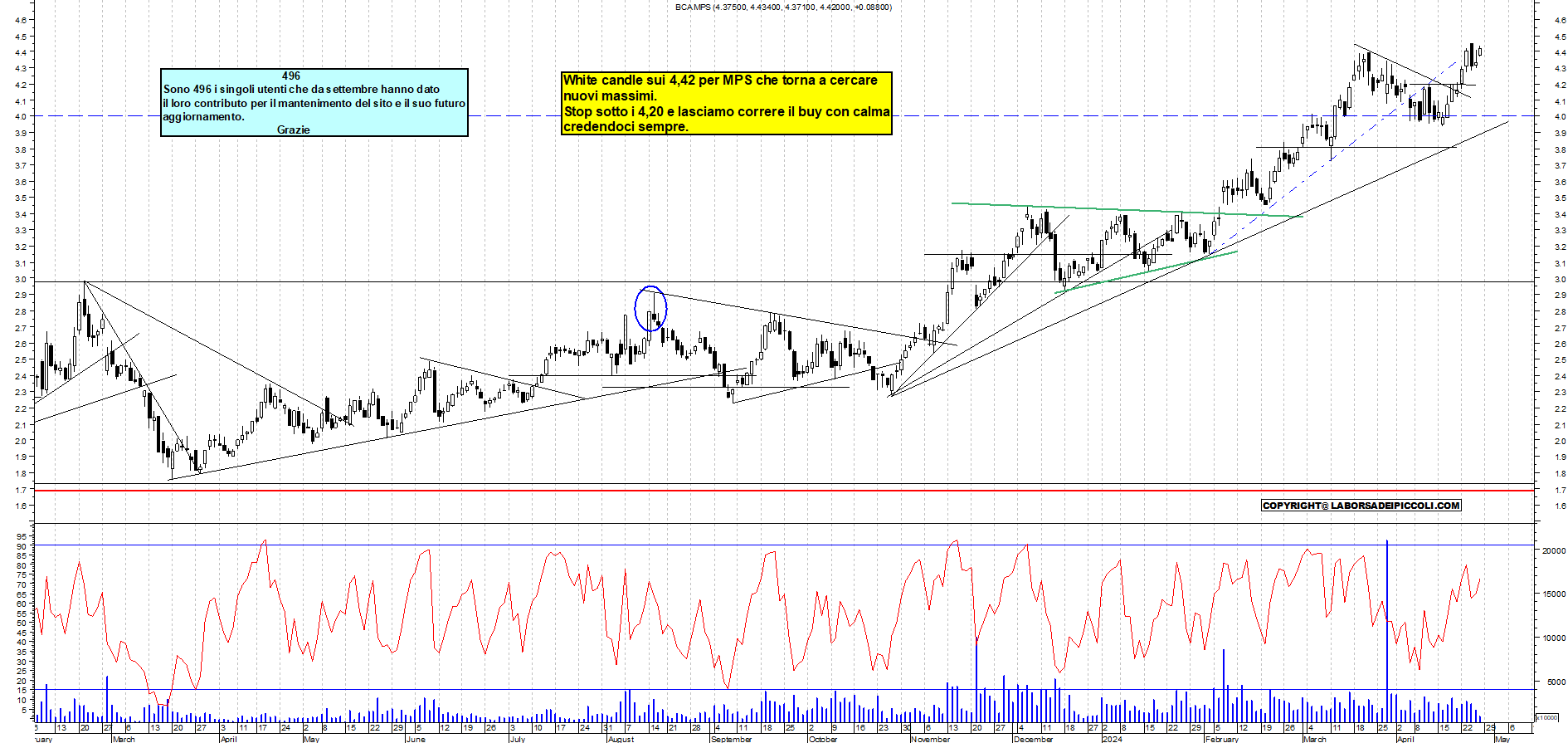Select the 'nuovi massimi.' text line

click(610, 95)
